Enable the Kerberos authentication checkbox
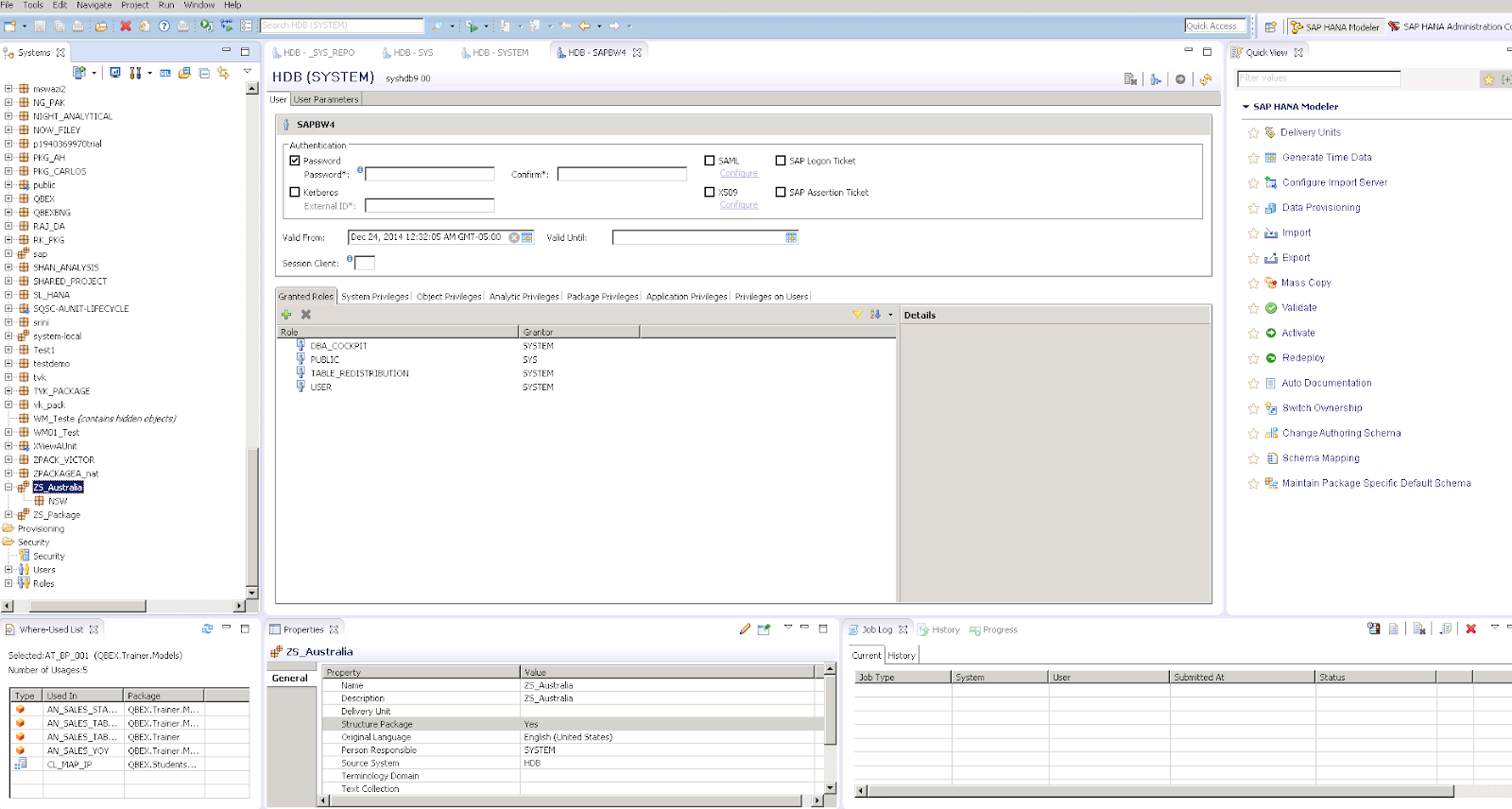Viewport: 1512px width, 809px height. tap(295, 192)
